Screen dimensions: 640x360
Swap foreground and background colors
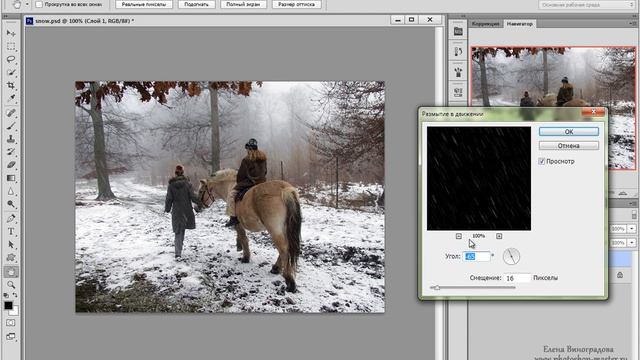click(15, 295)
